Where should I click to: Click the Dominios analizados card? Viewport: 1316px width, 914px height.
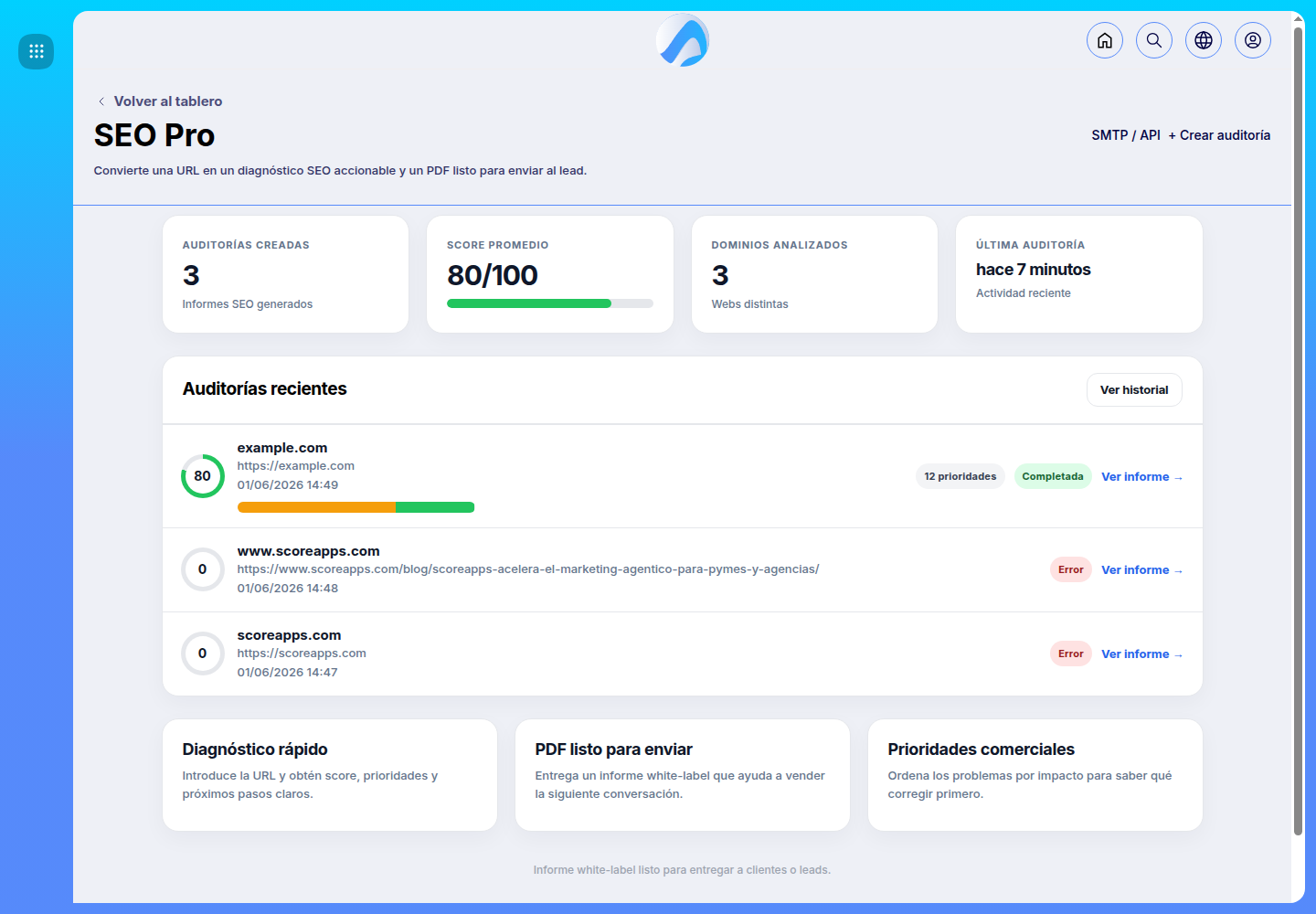coord(814,274)
